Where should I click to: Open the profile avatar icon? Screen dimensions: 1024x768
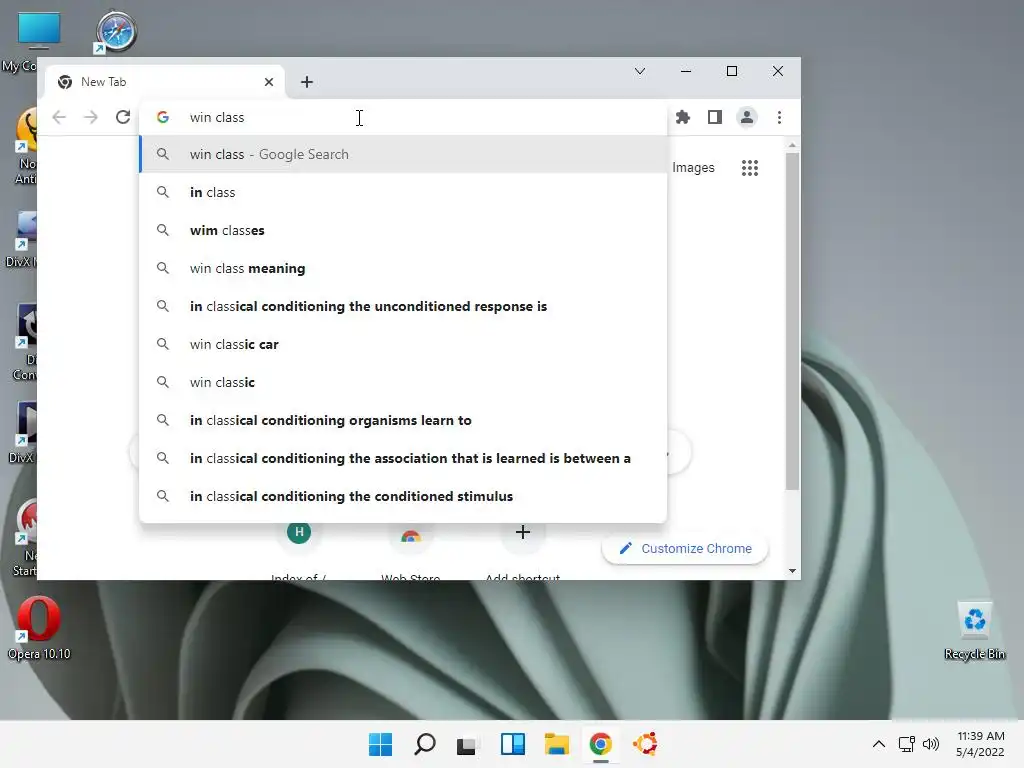[x=746, y=118]
